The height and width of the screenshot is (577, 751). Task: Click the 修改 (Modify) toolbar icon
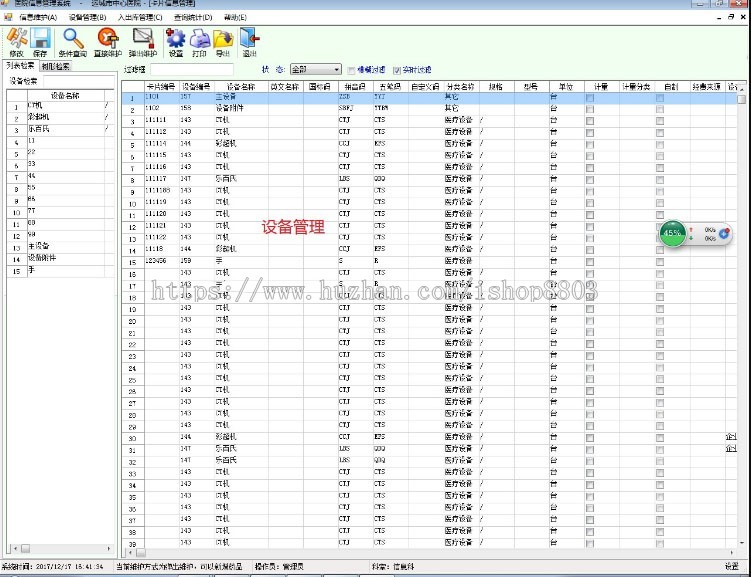16,42
